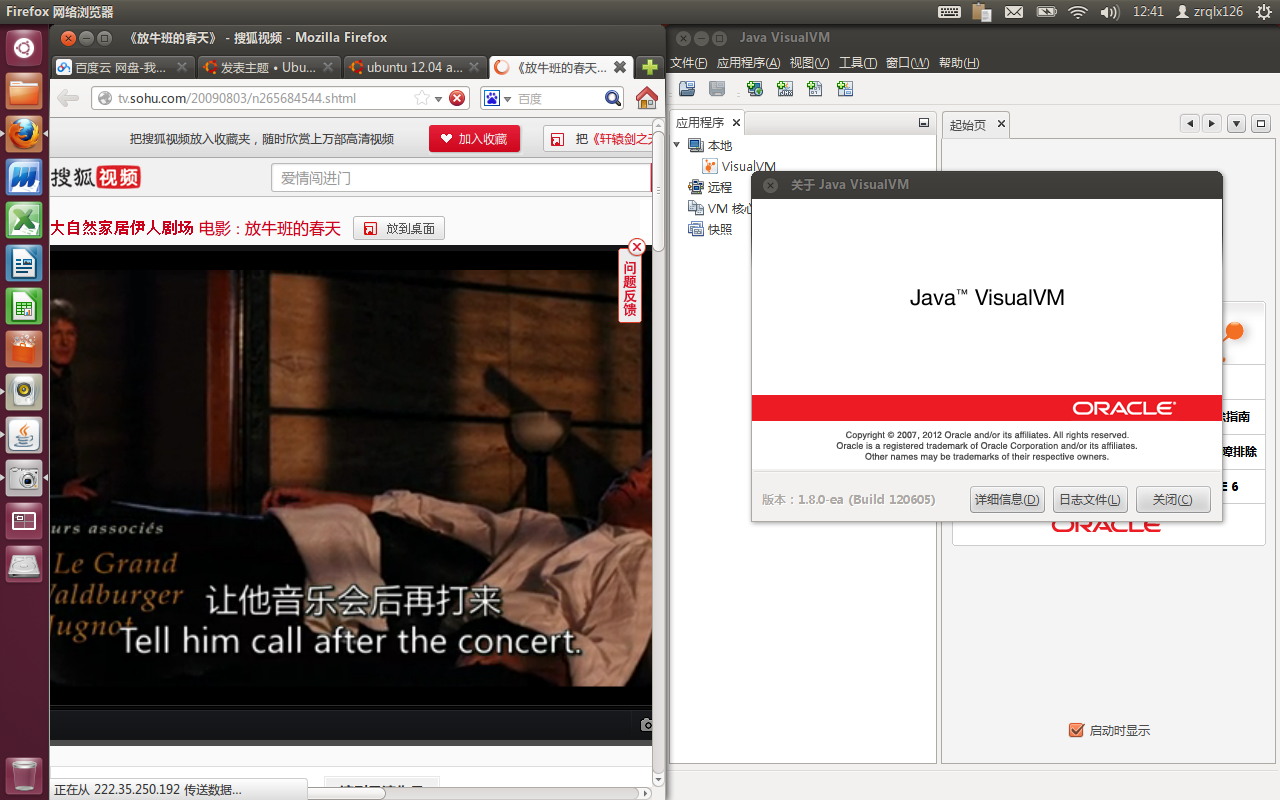Open the speaker music app in launcher
The height and width of the screenshot is (800, 1280).
pyautogui.click(x=24, y=392)
